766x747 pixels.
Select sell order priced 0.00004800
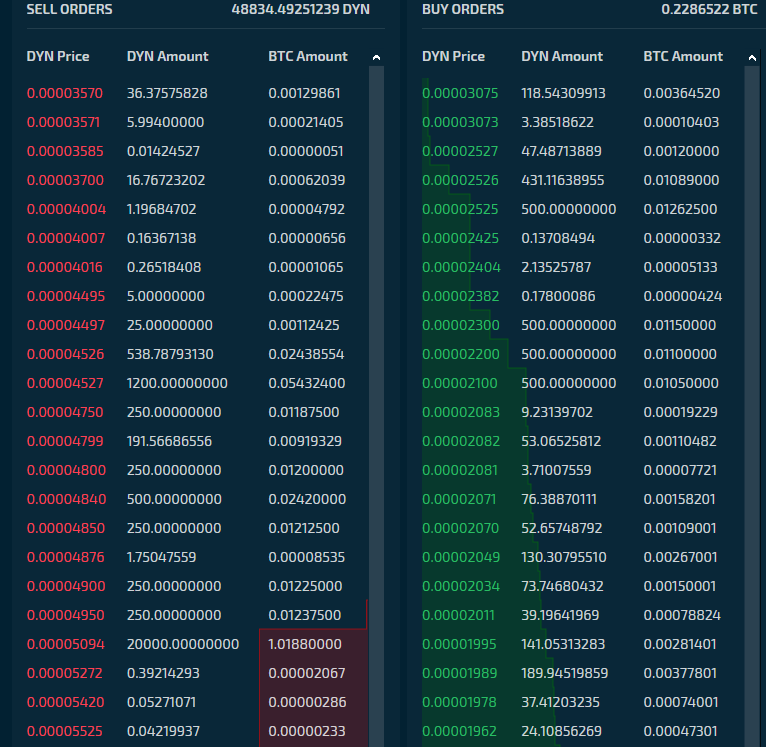click(x=197, y=470)
